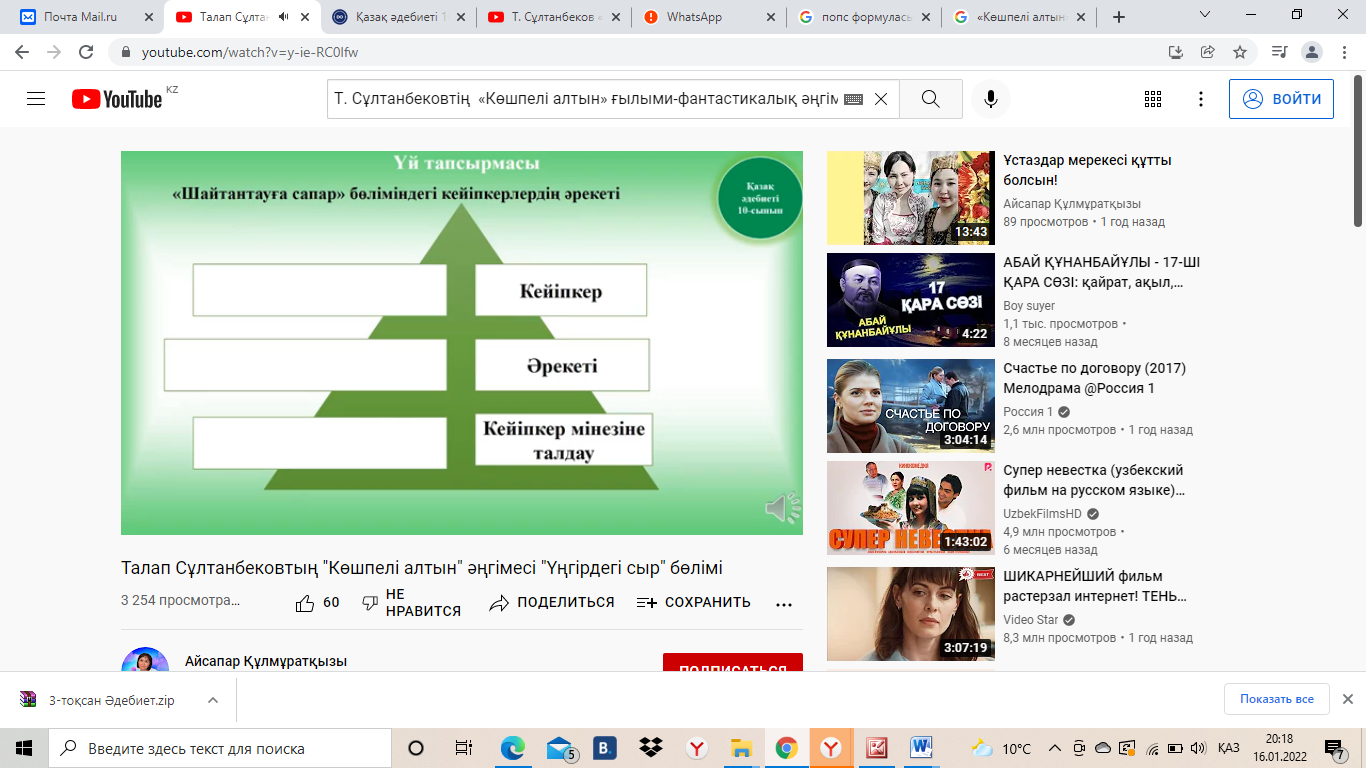The height and width of the screenshot is (768, 1366).
Task: Switch keyboard language from ҚАЗ
Action: point(1229,748)
